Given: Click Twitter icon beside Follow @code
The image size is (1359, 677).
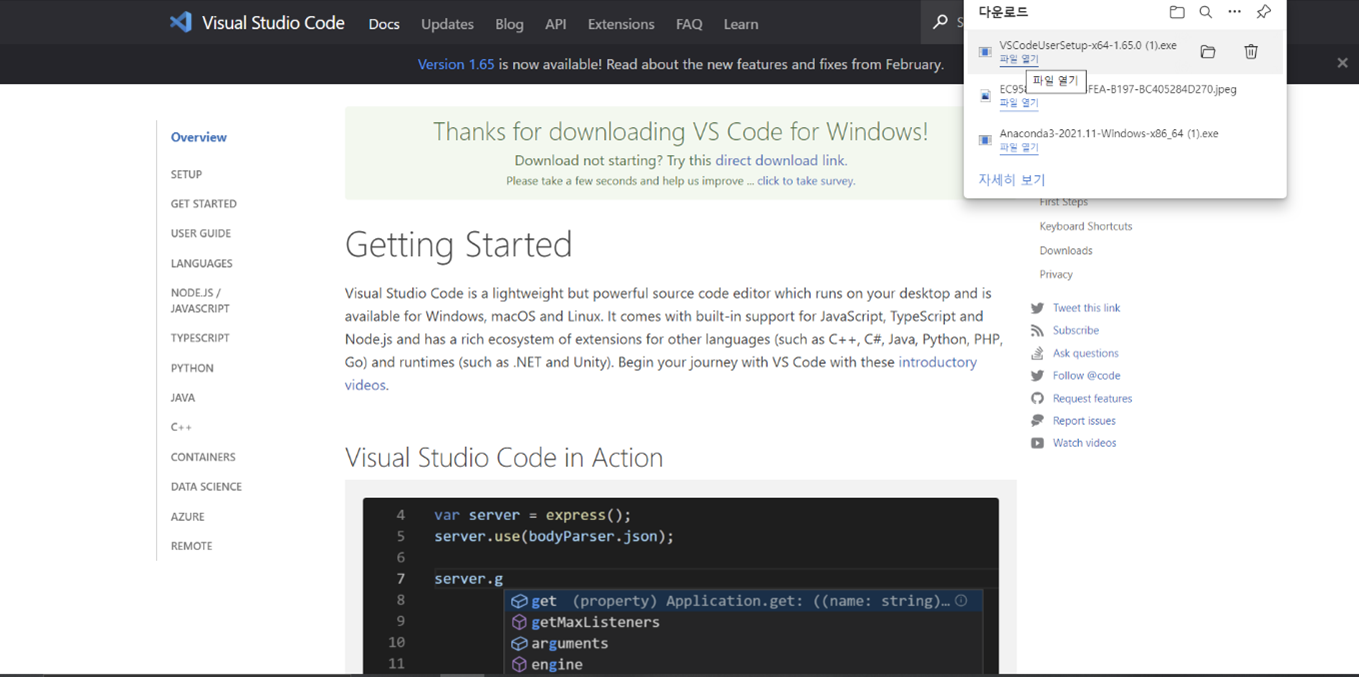Looking at the screenshot, I should click(1037, 376).
